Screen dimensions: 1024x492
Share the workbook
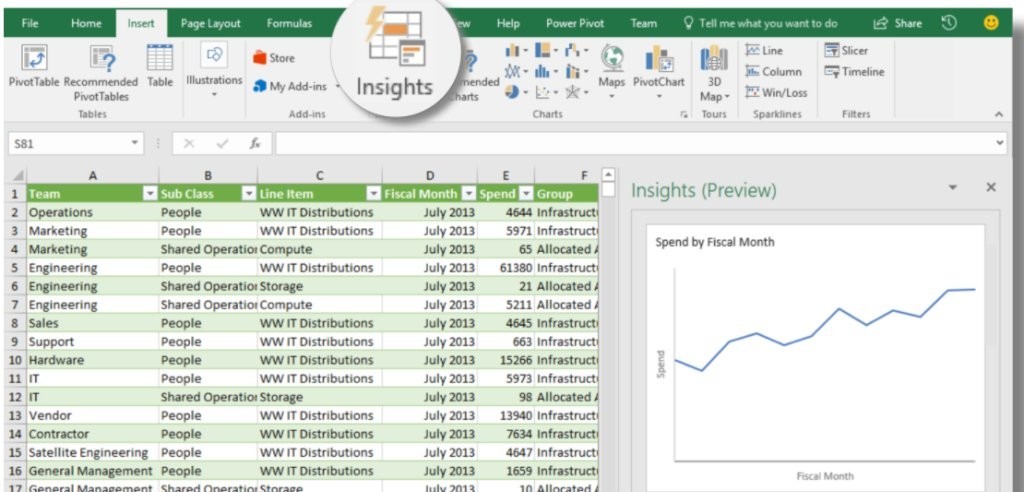point(898,24)
